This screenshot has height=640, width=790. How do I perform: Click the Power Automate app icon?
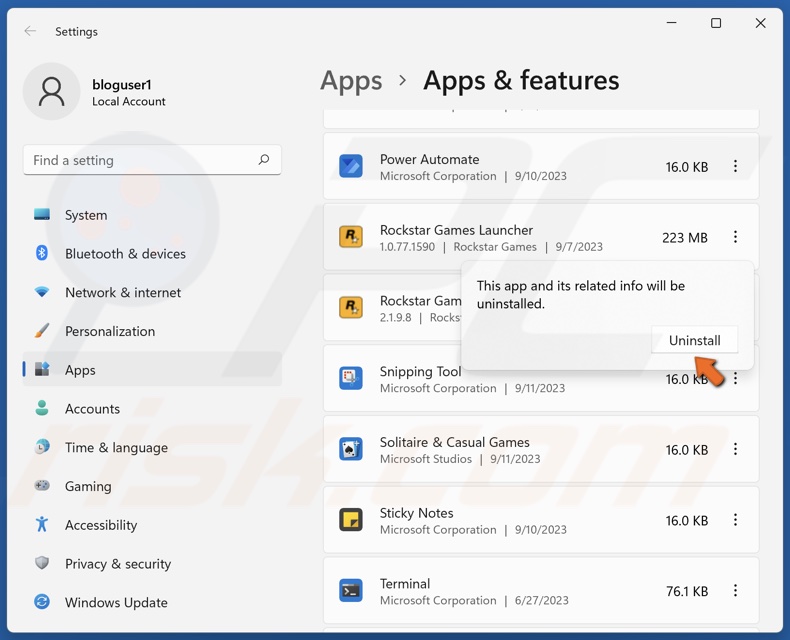[x=351, y=166]
